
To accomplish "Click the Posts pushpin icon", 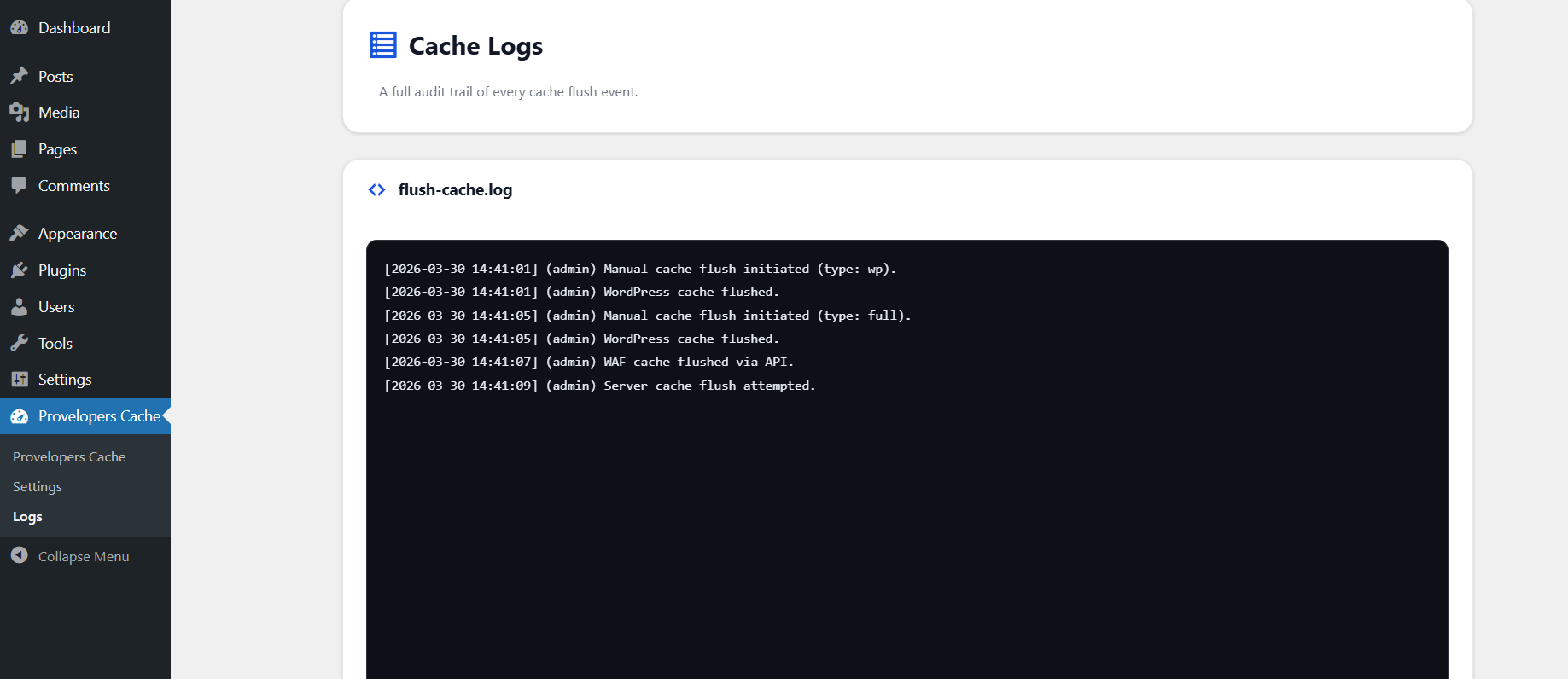I will [19, 76].
